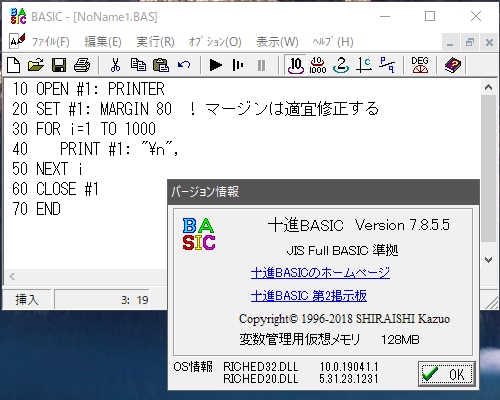This screenshot has height=400, width=500.
Task: Open a file with the folder icon
Action: (36, 65)
